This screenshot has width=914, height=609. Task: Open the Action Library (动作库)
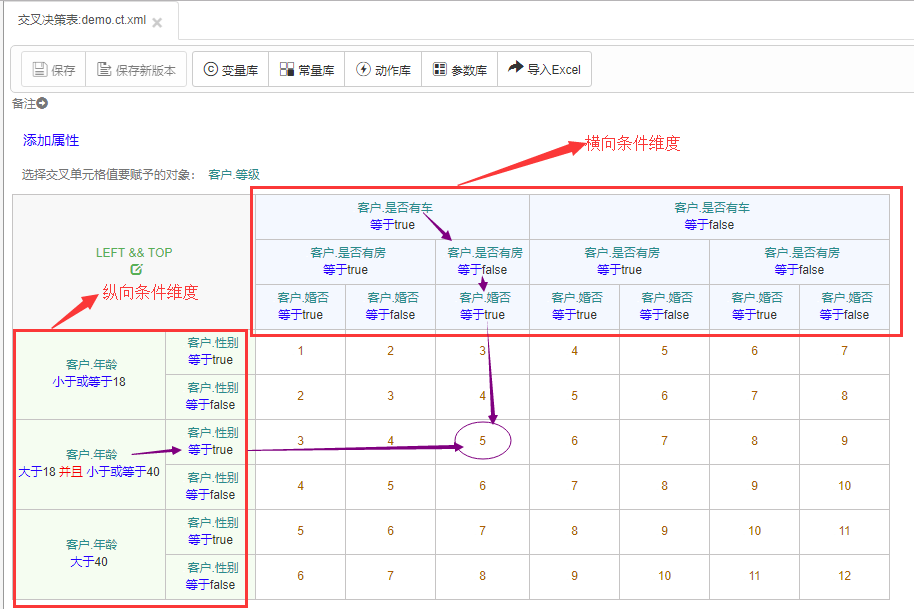coord(383,69)
